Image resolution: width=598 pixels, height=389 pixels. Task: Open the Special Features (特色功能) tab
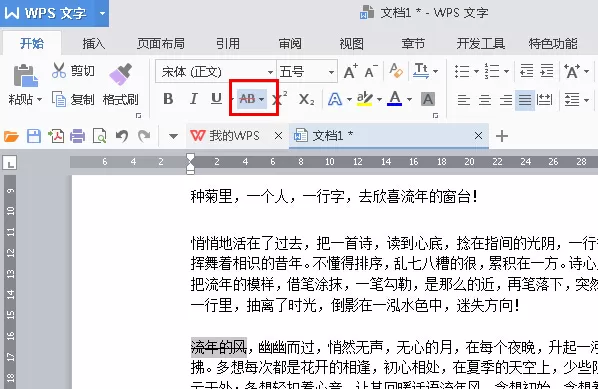pyautogui.click(x=553, y=44)
